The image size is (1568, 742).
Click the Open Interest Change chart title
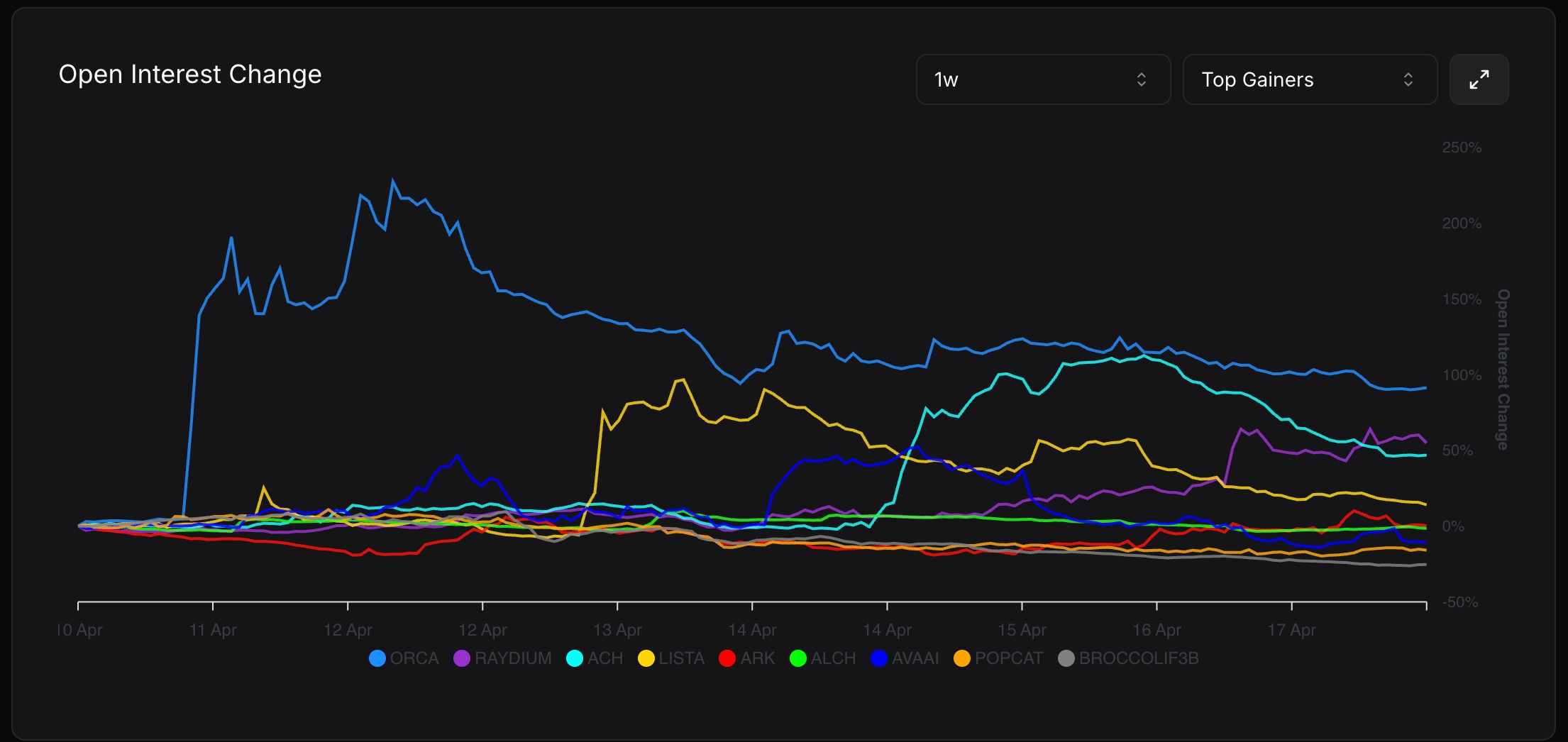click(x=190, y=74)
